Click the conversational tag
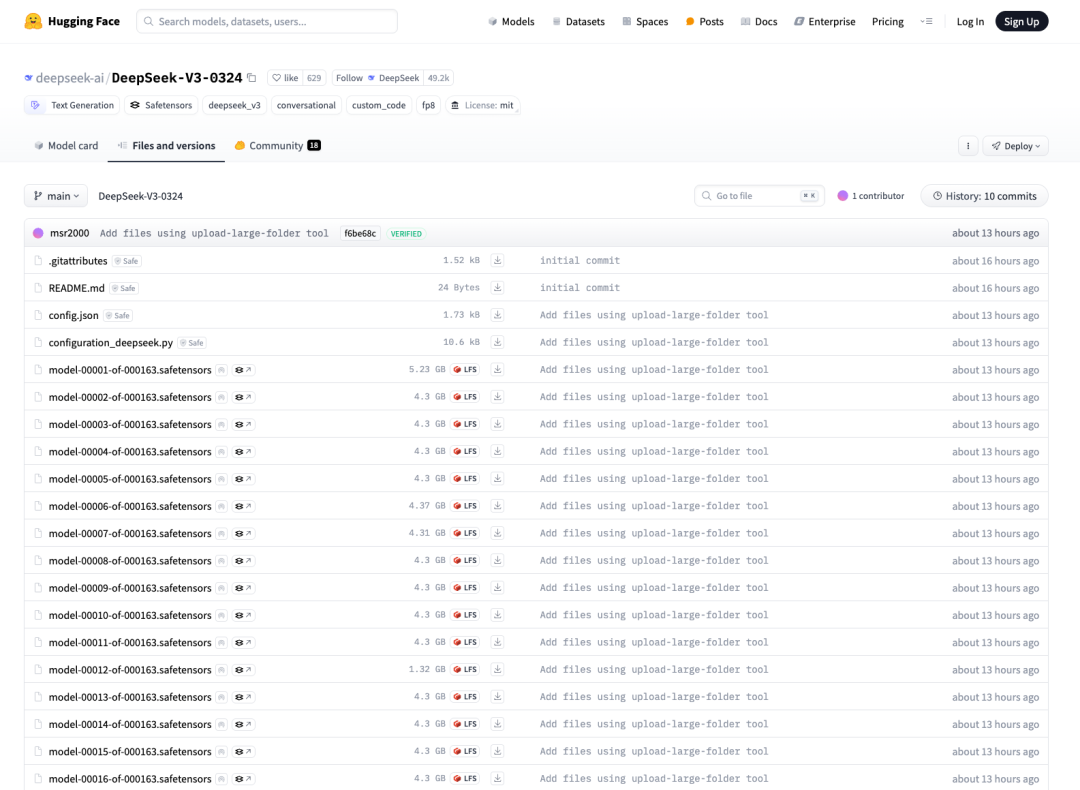 pyautogui.click(x=306, y=105)
